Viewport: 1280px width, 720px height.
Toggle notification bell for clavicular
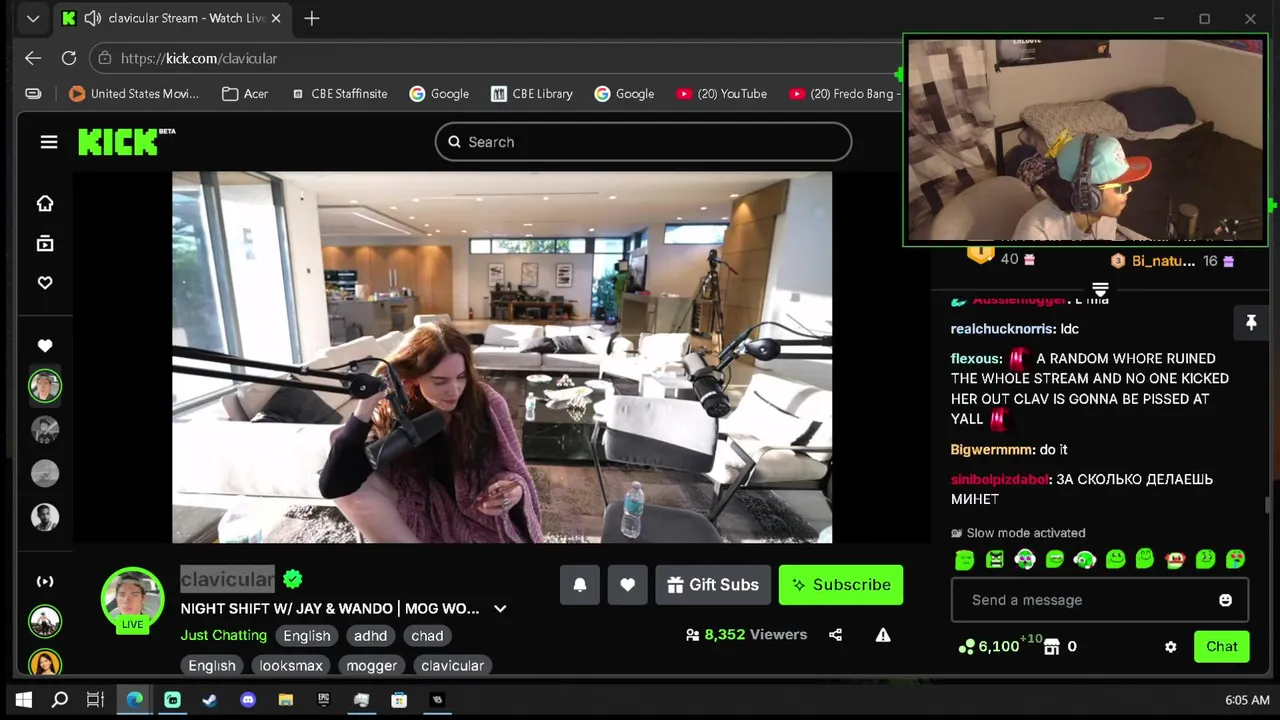coord(580,585)
